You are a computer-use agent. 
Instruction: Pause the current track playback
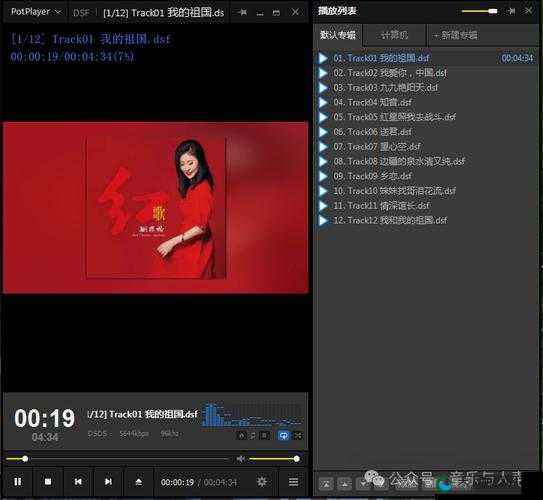coord(17,482)
